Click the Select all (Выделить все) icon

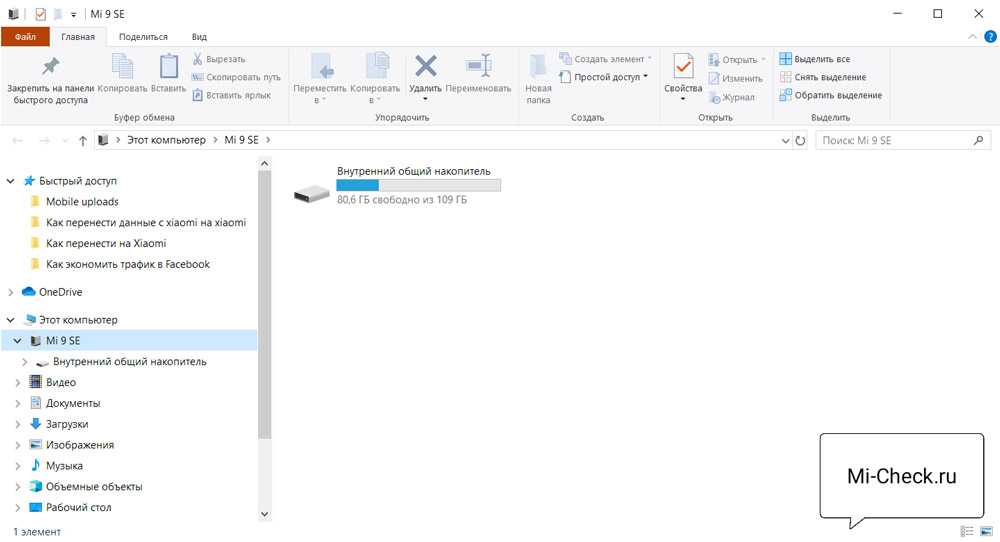786,59
